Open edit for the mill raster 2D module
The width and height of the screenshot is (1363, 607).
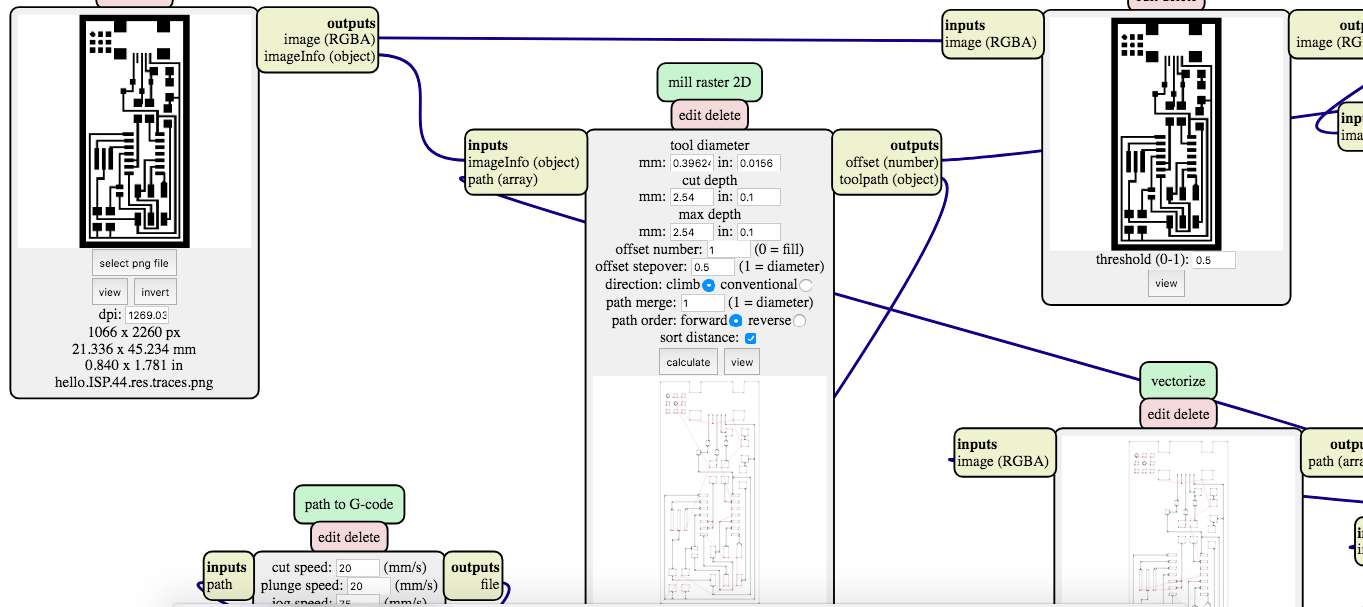690,114
